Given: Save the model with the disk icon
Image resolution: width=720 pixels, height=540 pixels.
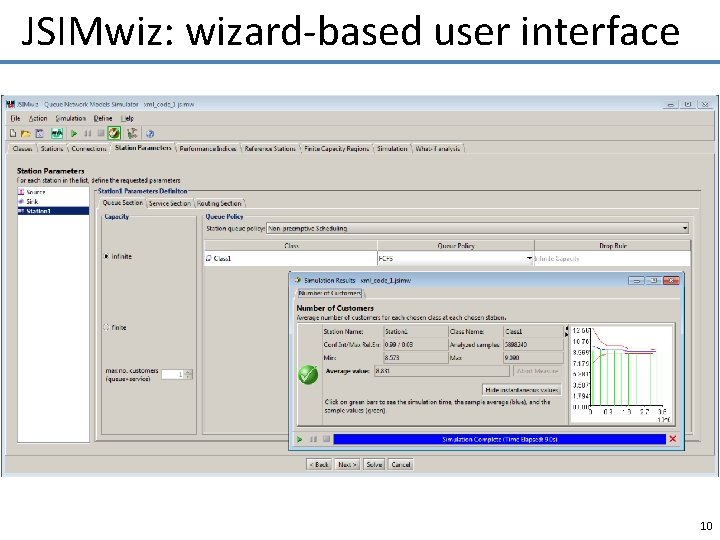Looking at the screenshot, I should tap(39, 134).
